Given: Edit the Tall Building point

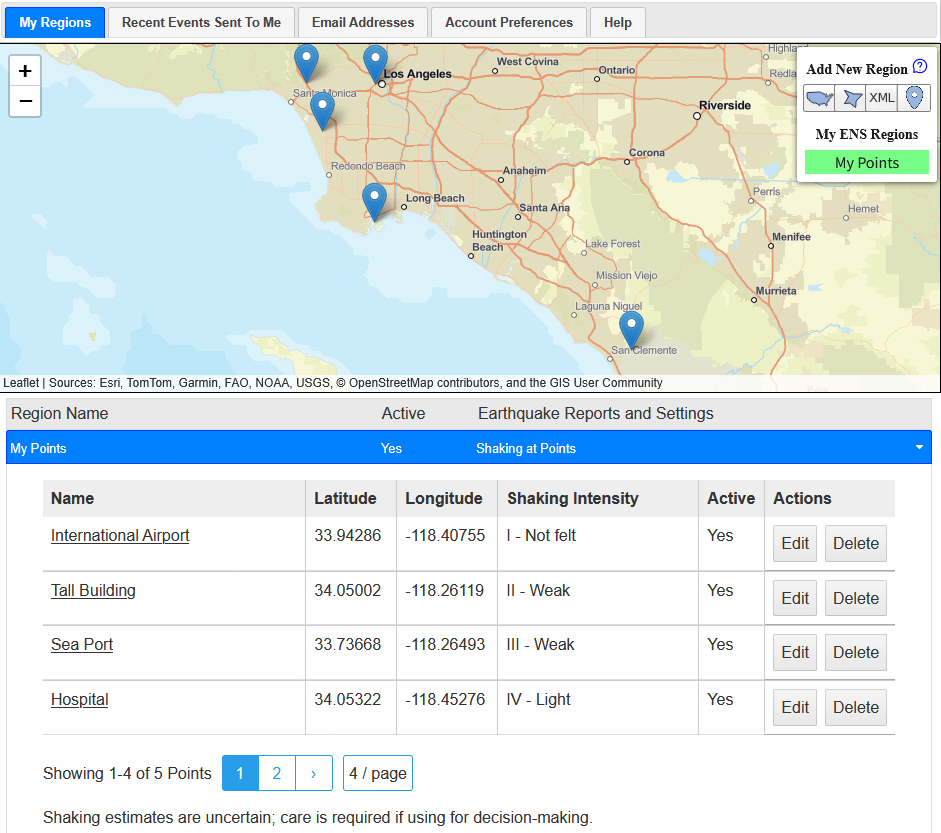Looking at the screenshot, I should pos(795,598).
